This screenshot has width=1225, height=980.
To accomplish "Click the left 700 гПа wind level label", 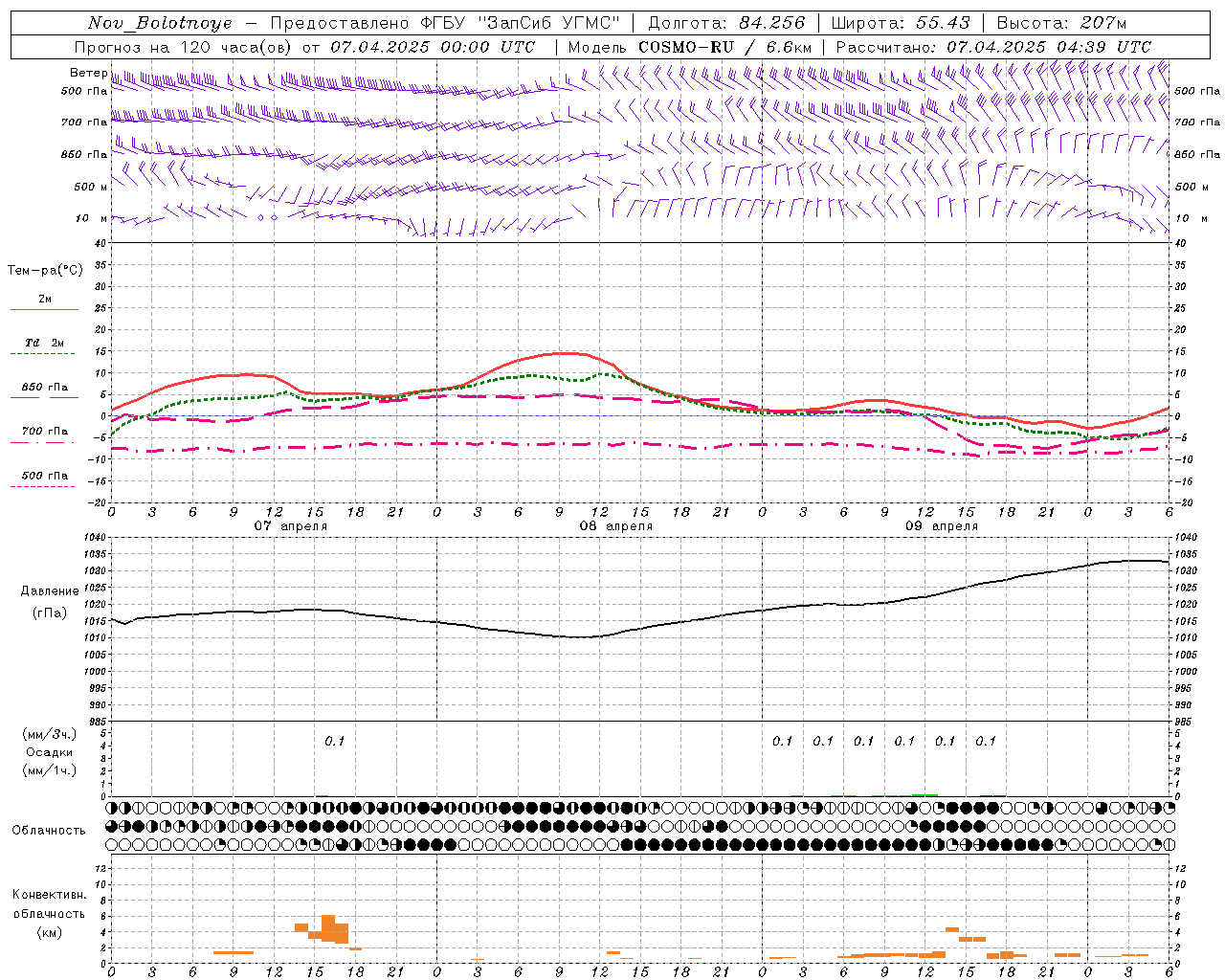I will (x=84, y=122).
